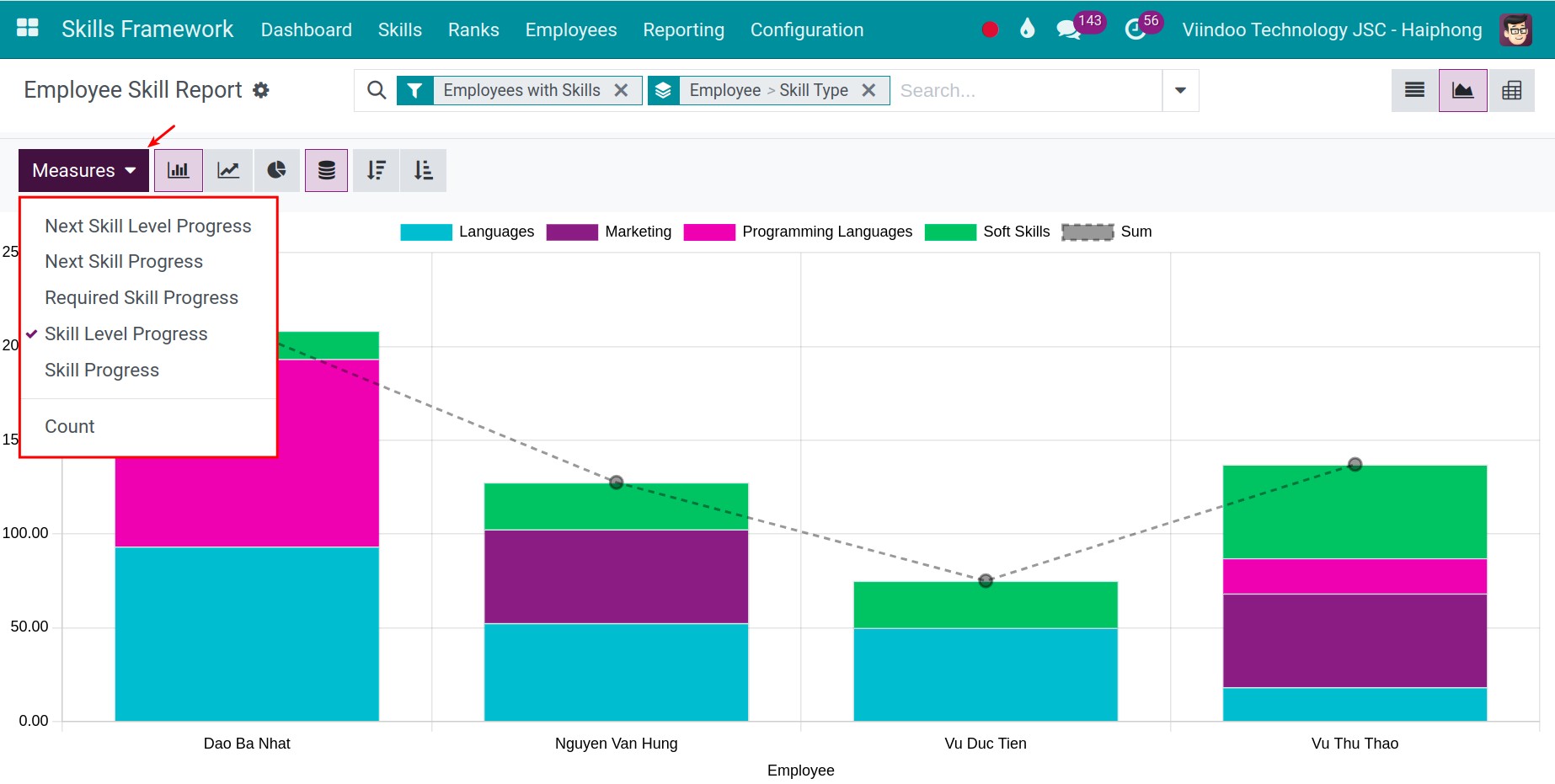Expand search options dropdown arrow
Screen dimensions: 1555x784
1180,90
